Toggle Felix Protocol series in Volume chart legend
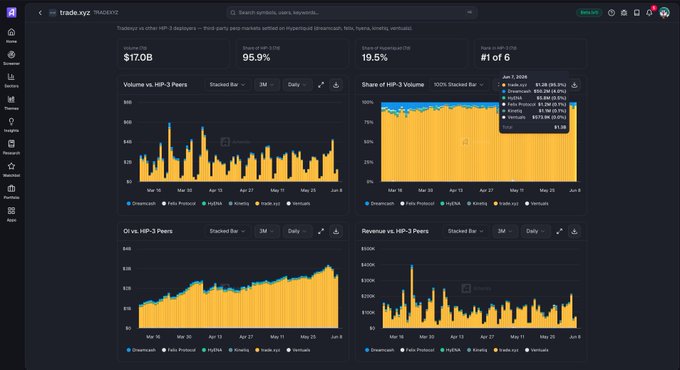 (179, 203)
